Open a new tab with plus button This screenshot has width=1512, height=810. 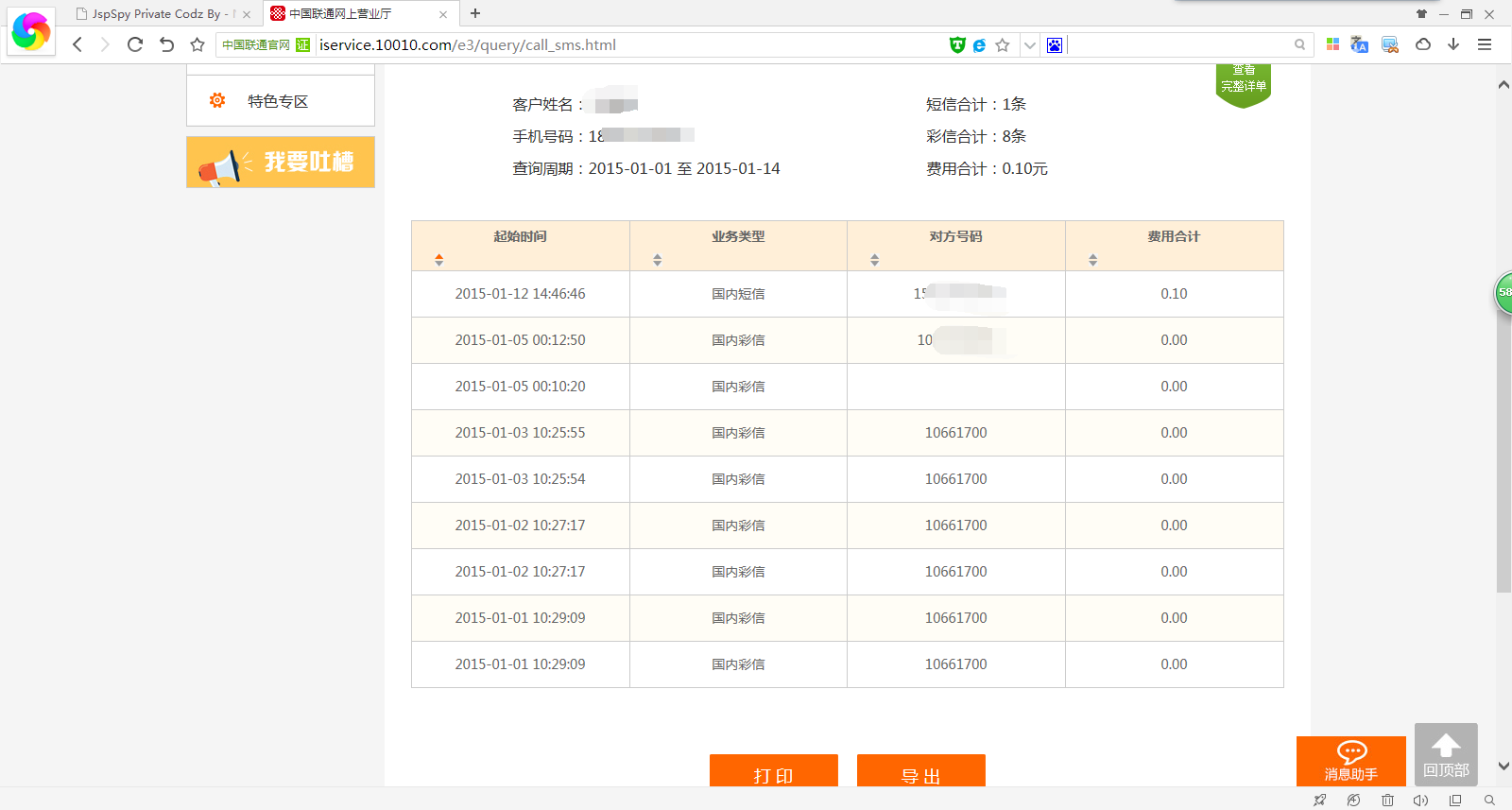tap(475, 13)
